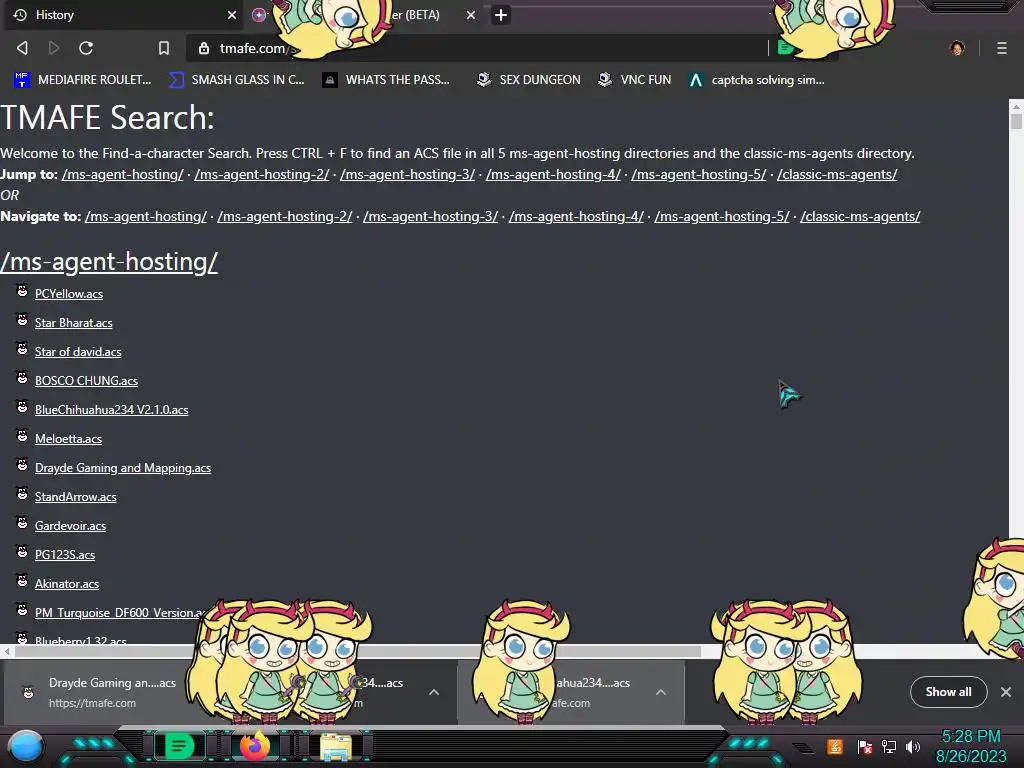Viewport: 1024px width, 768px height.
Task: Open Firefox from the taskbar
Action: pos(255,746)
